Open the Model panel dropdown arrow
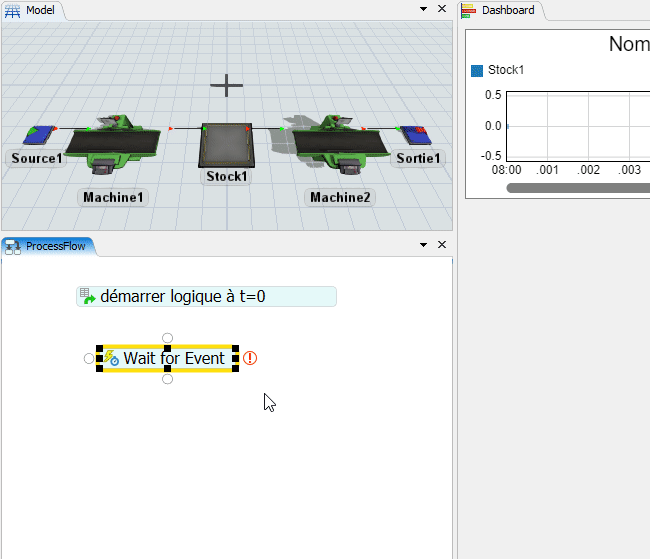 pos(423,9)
